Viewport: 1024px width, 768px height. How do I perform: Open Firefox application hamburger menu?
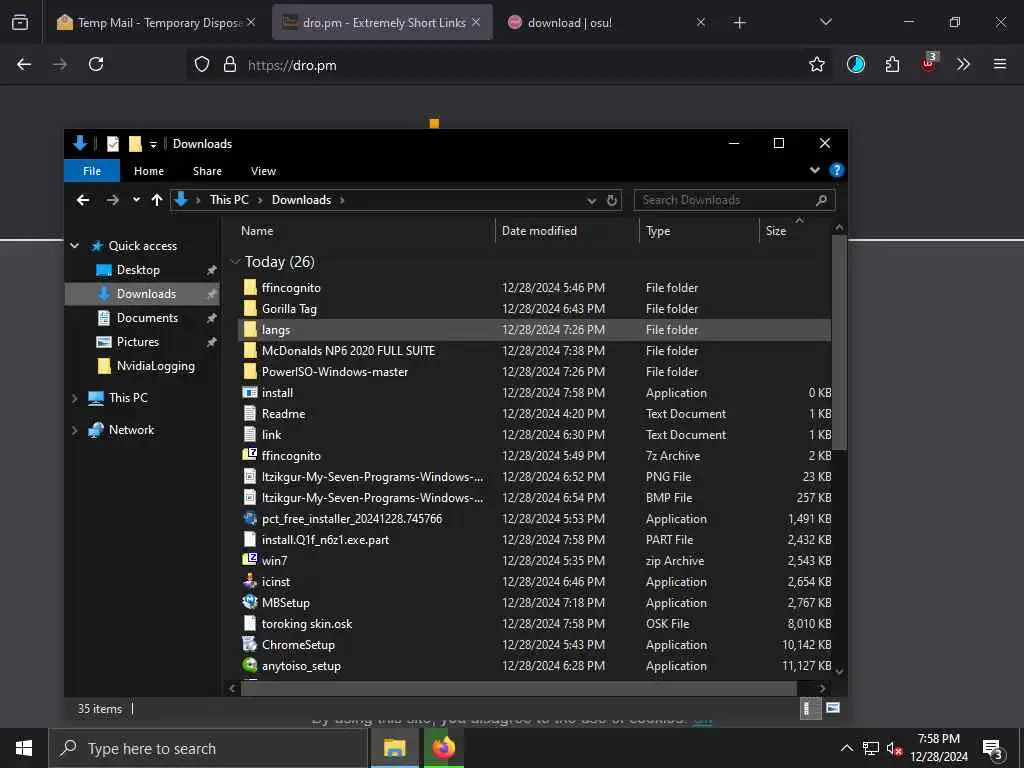(1000, 64)
